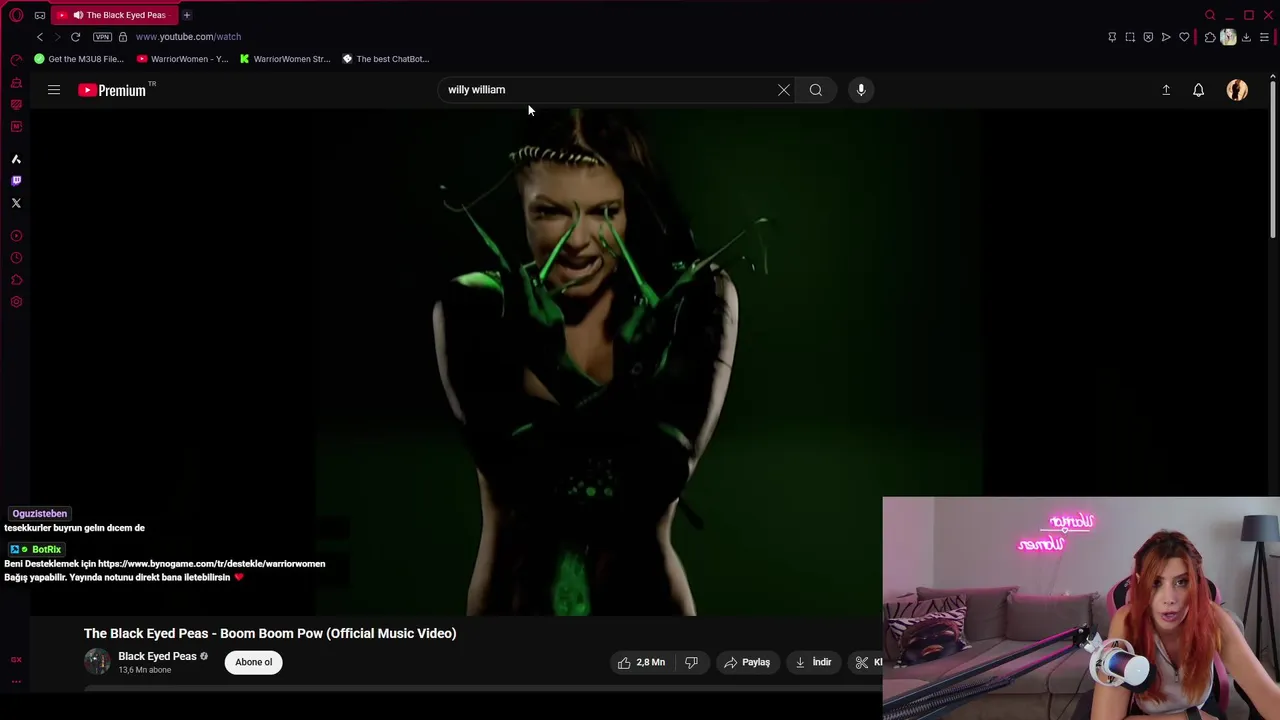Image resolution: width=1280 pixels, height=720 pixels.
Task: Open a new tab with plus
Action: pyautogui.click(x=186, y=15)
